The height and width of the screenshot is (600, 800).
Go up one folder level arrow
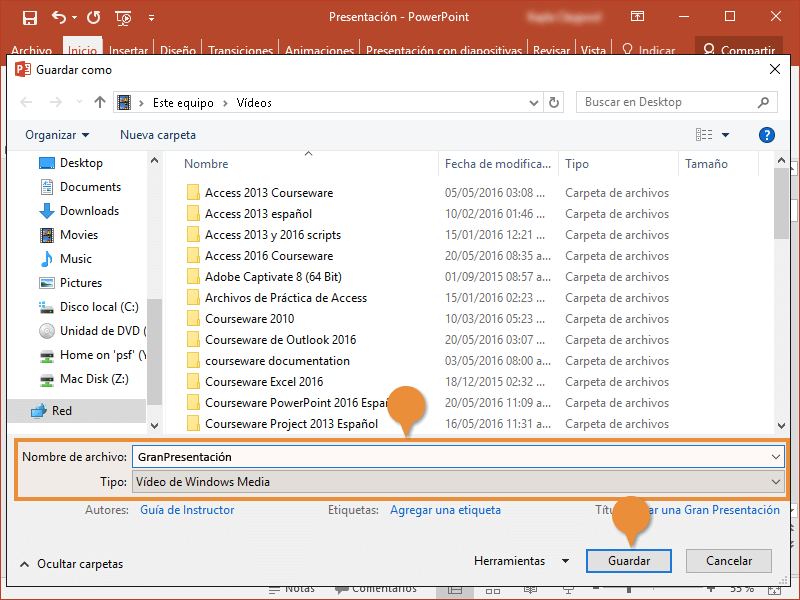pyautogui.click(x=100, y=102)
